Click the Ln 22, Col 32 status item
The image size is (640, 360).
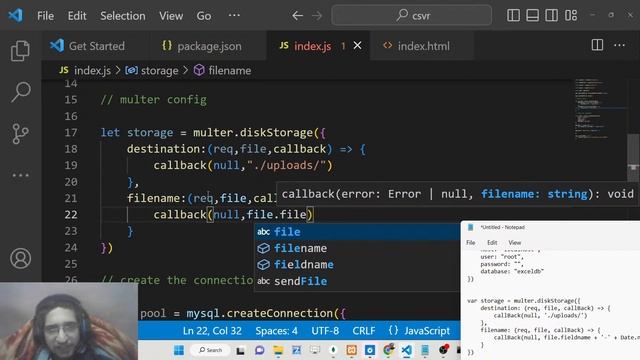[212, 331]
